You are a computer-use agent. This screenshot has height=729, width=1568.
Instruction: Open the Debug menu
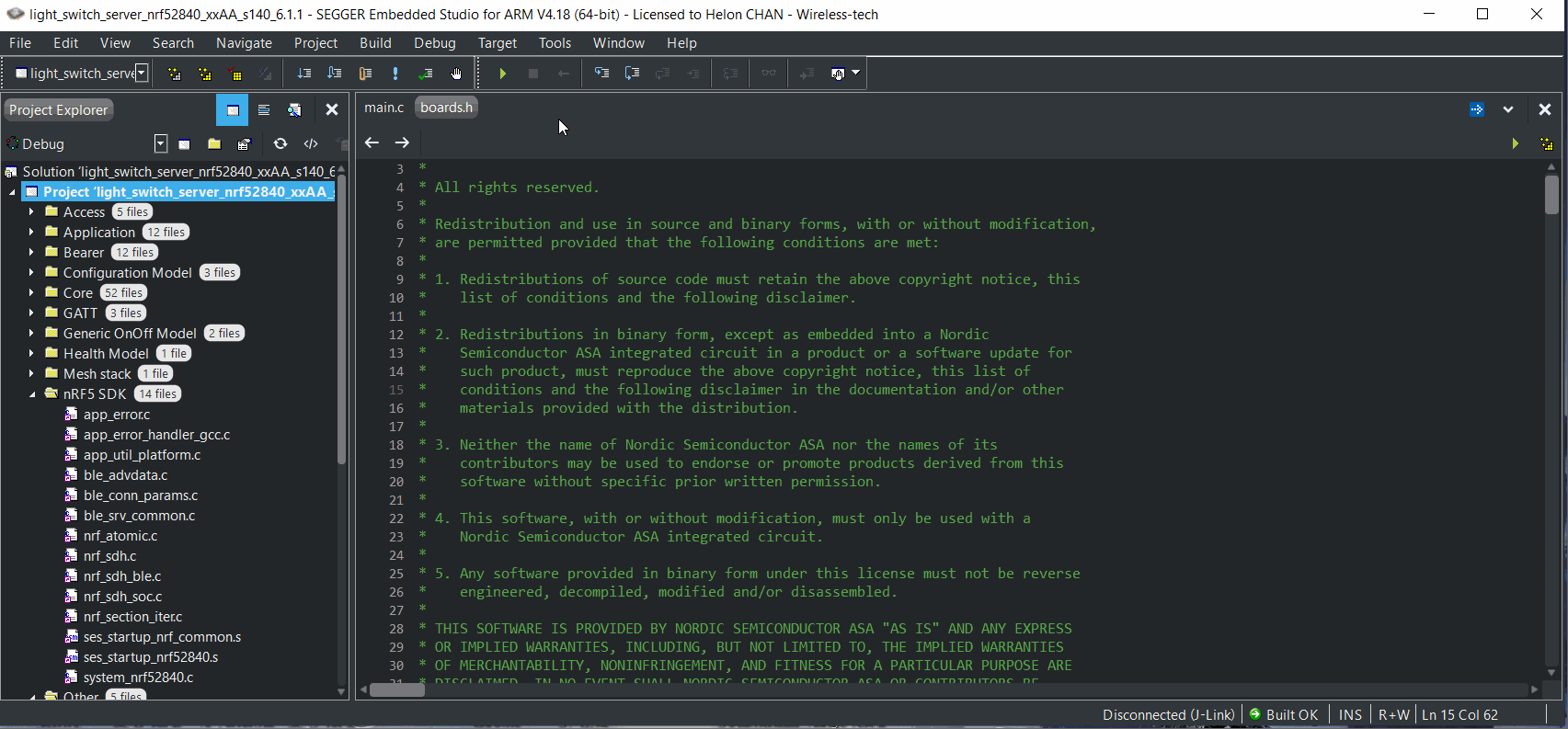pos(435,43)
